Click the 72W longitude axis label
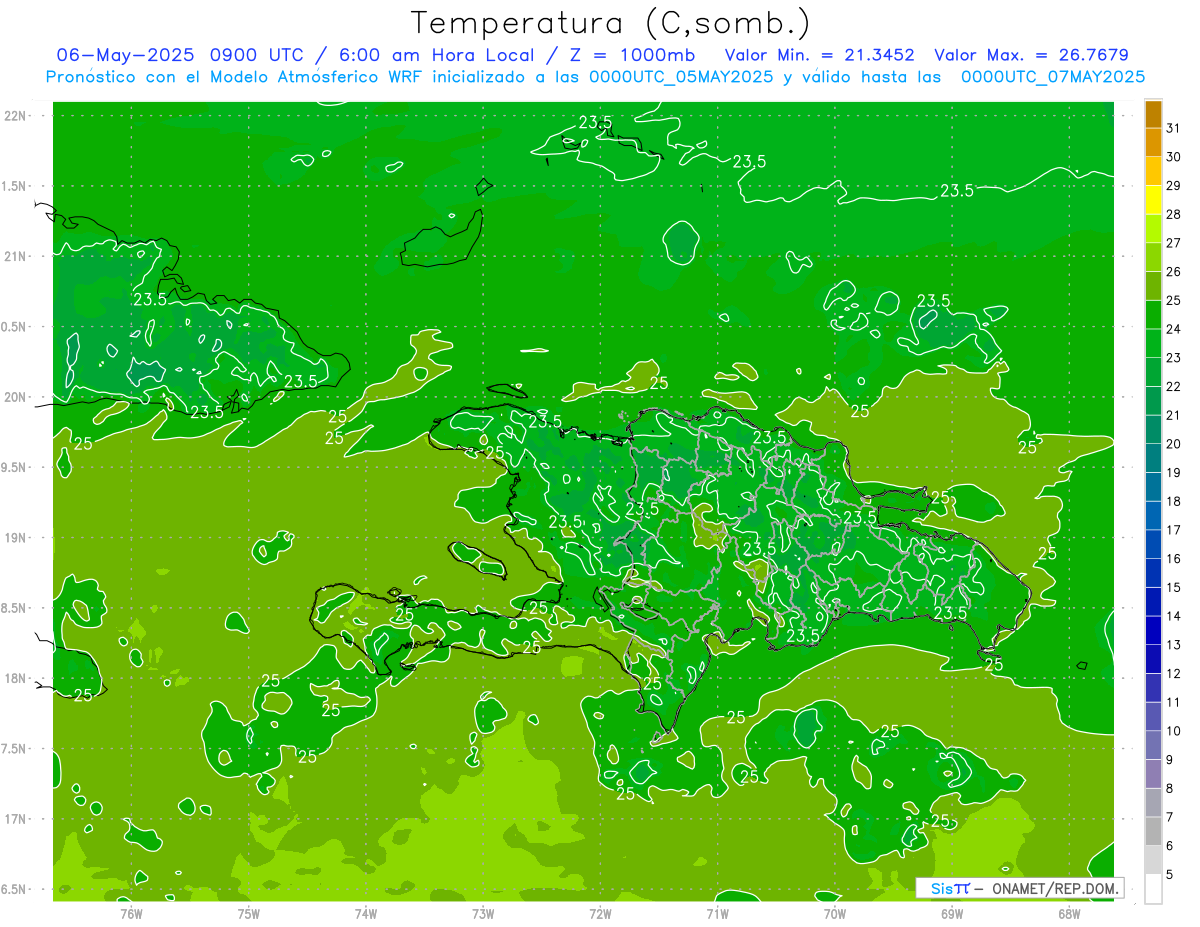 (x=601, y=913)
